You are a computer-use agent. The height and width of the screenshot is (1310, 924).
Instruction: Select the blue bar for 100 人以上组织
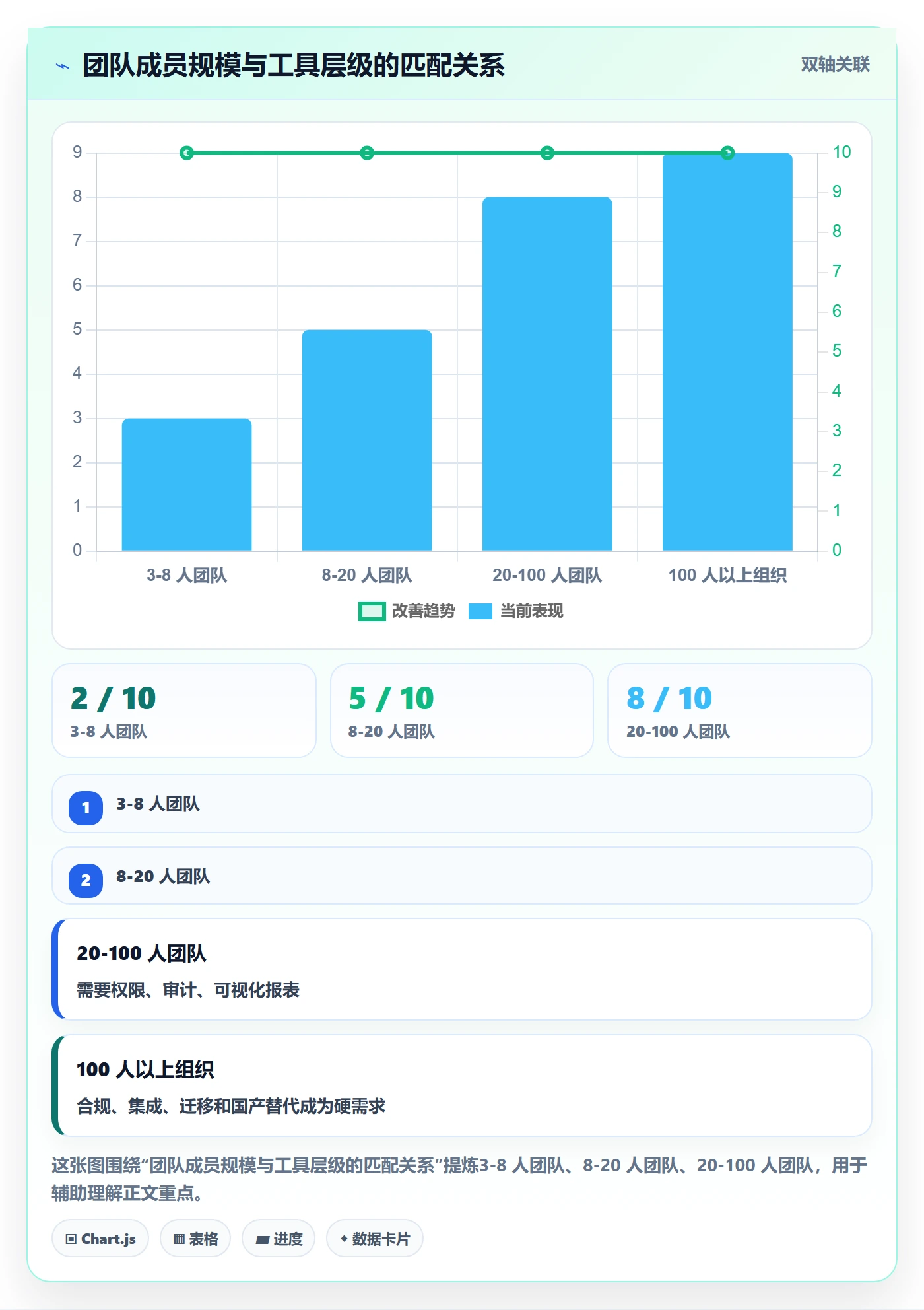727,352
